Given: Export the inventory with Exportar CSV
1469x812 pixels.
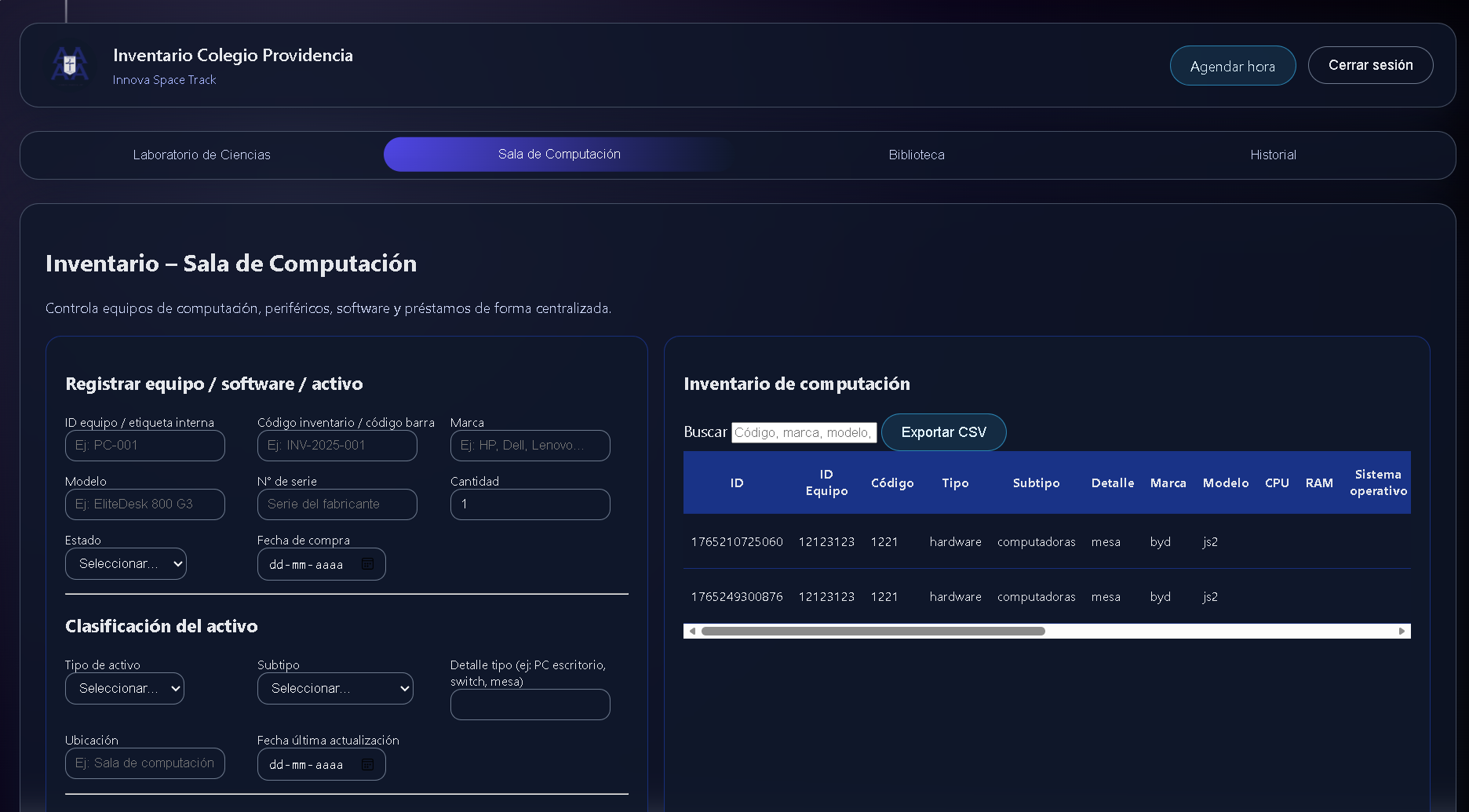Looking at the screenshot, I should (943, 431).
